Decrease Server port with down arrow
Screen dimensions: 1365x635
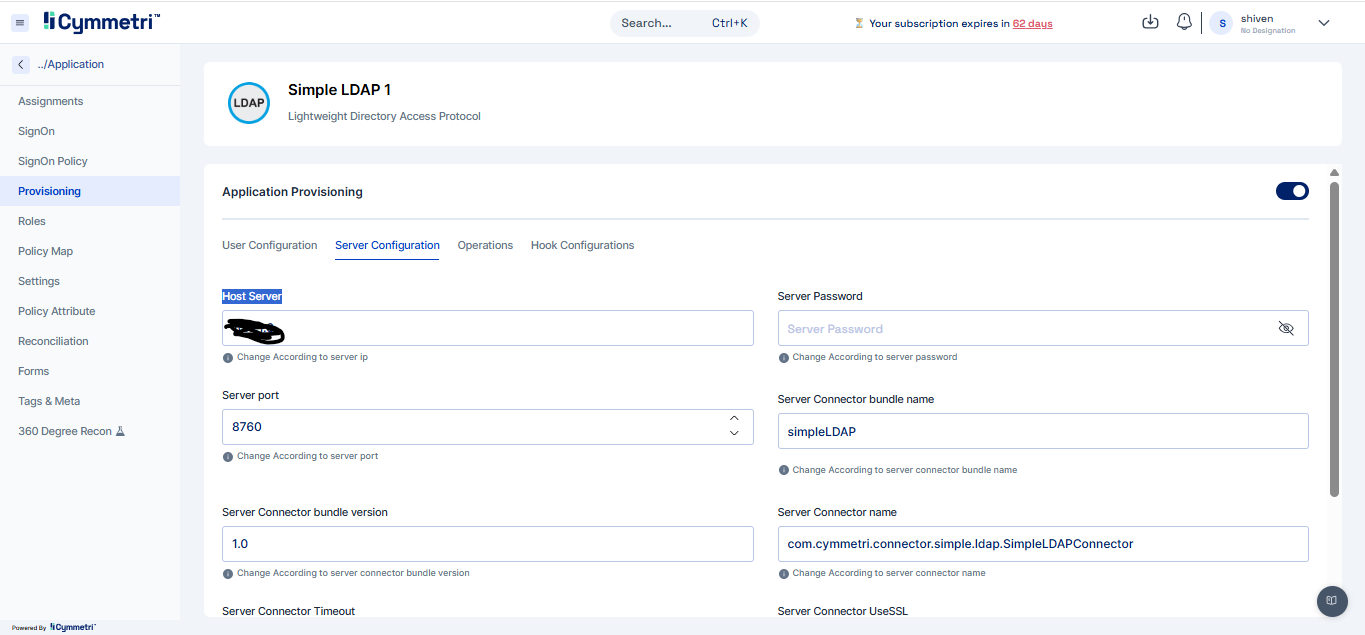734,433
